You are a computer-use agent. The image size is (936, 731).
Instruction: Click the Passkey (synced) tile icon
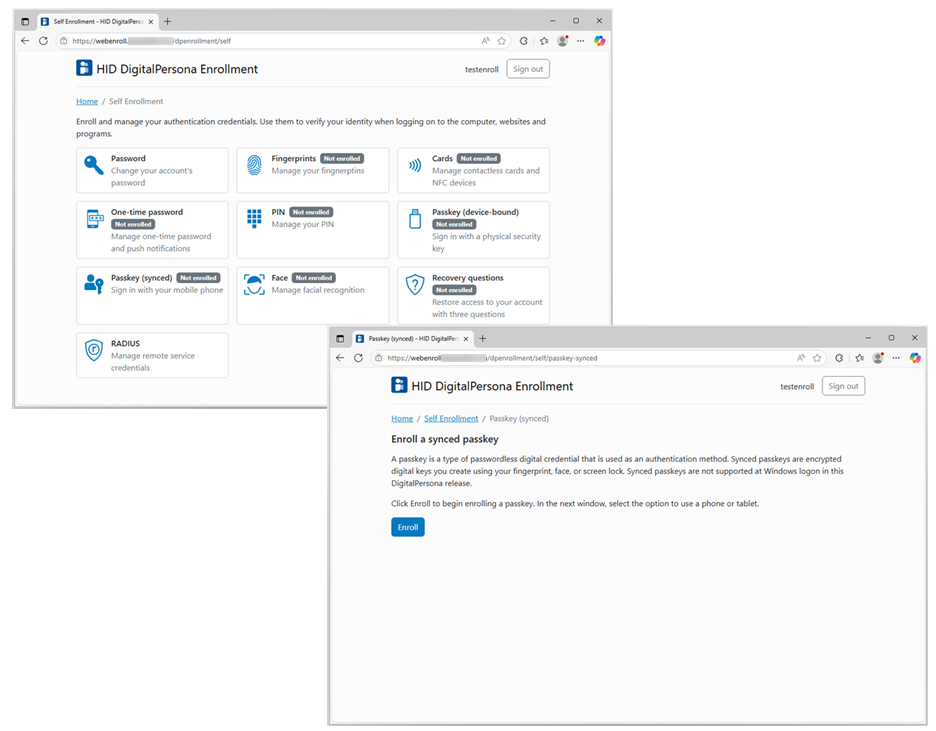click(94, 284)
